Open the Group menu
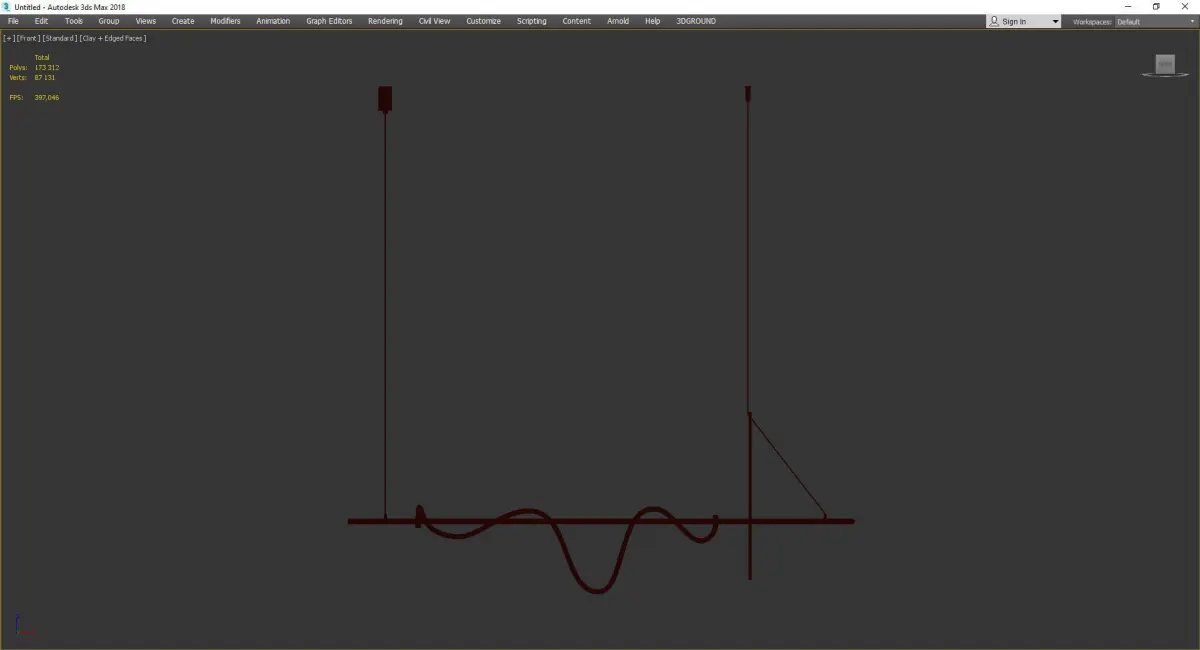This screenshot has height=650, width=1200. pos(109,21)
